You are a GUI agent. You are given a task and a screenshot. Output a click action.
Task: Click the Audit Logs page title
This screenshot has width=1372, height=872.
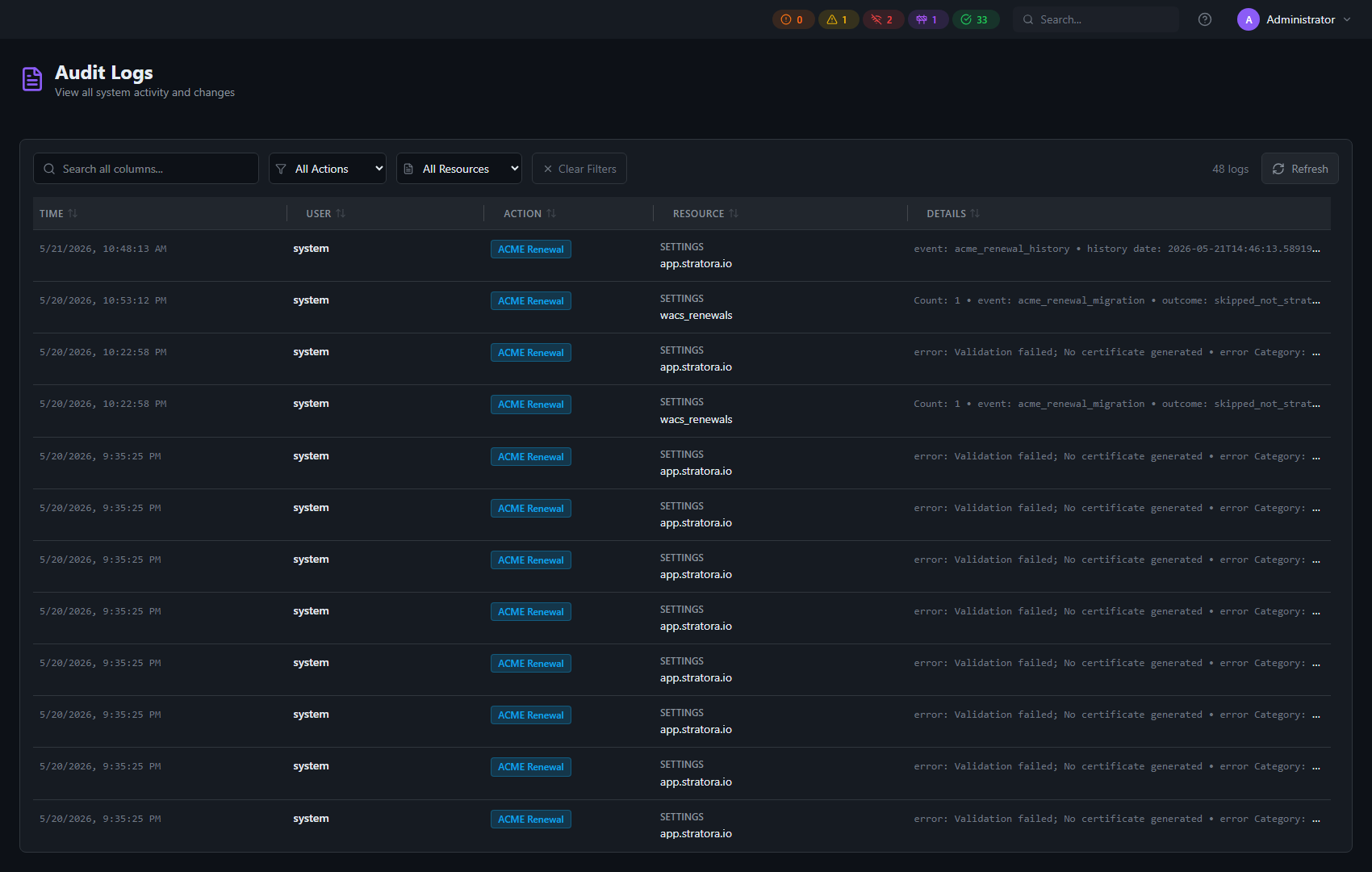click(x=104, y=73)
